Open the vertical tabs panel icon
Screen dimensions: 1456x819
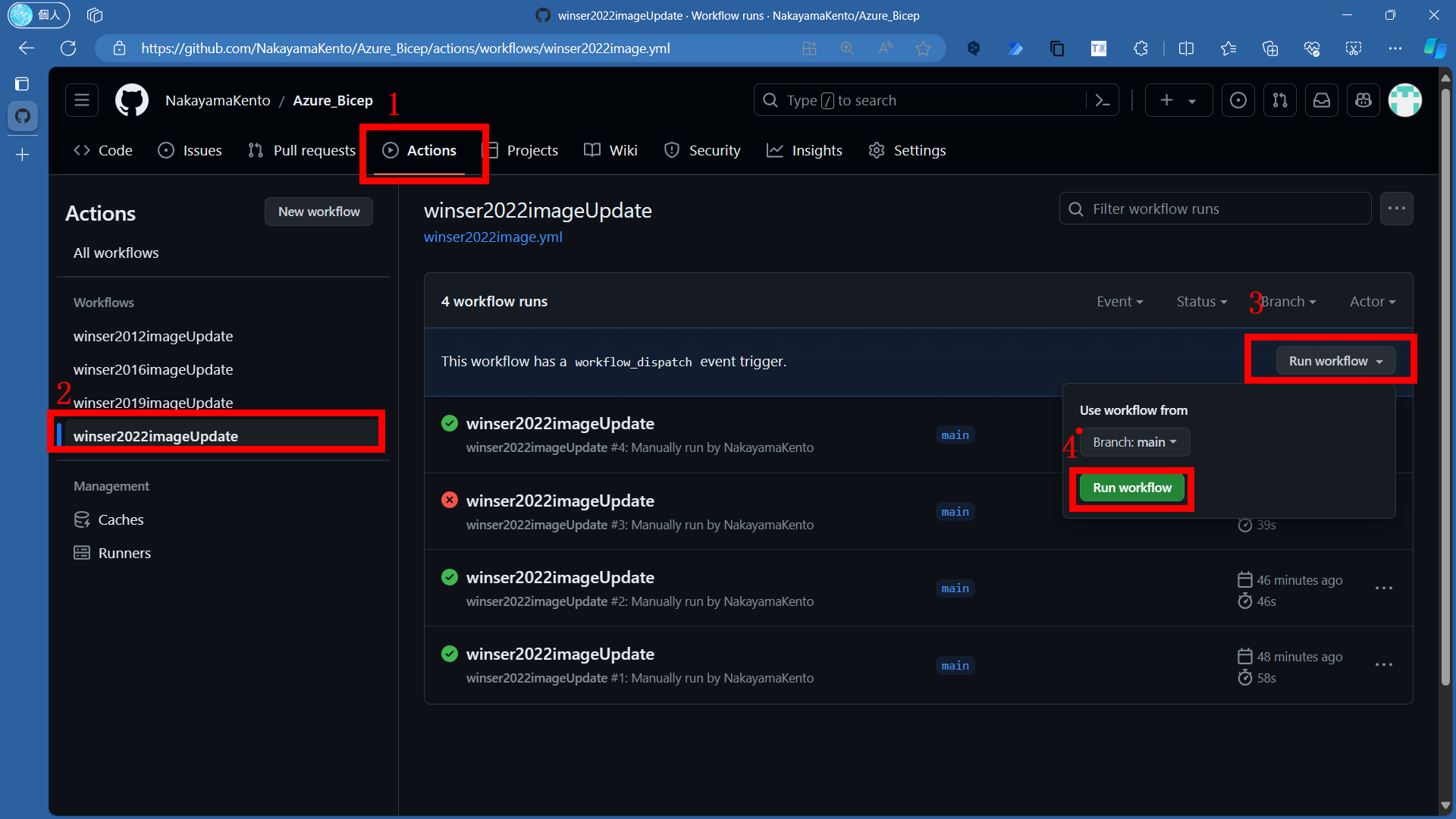coord(22,83)
